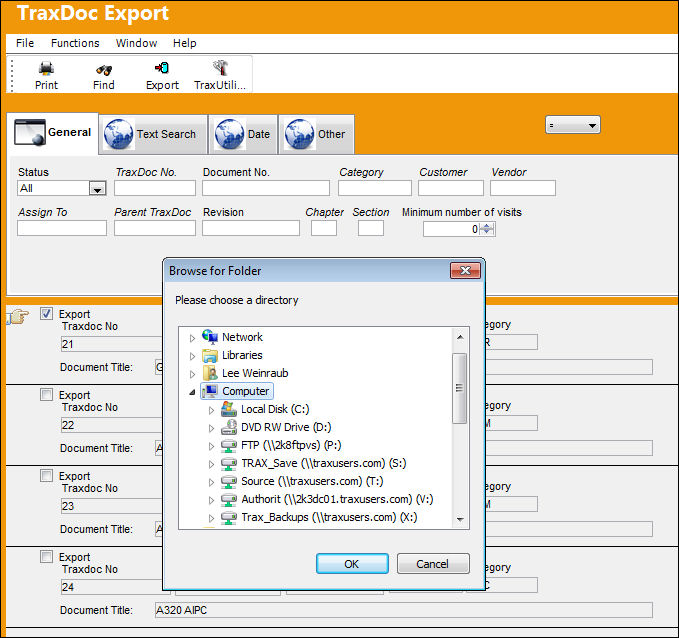Collapse the Computer tree node
The image size is (679, 638).
[x=192, y=392]
